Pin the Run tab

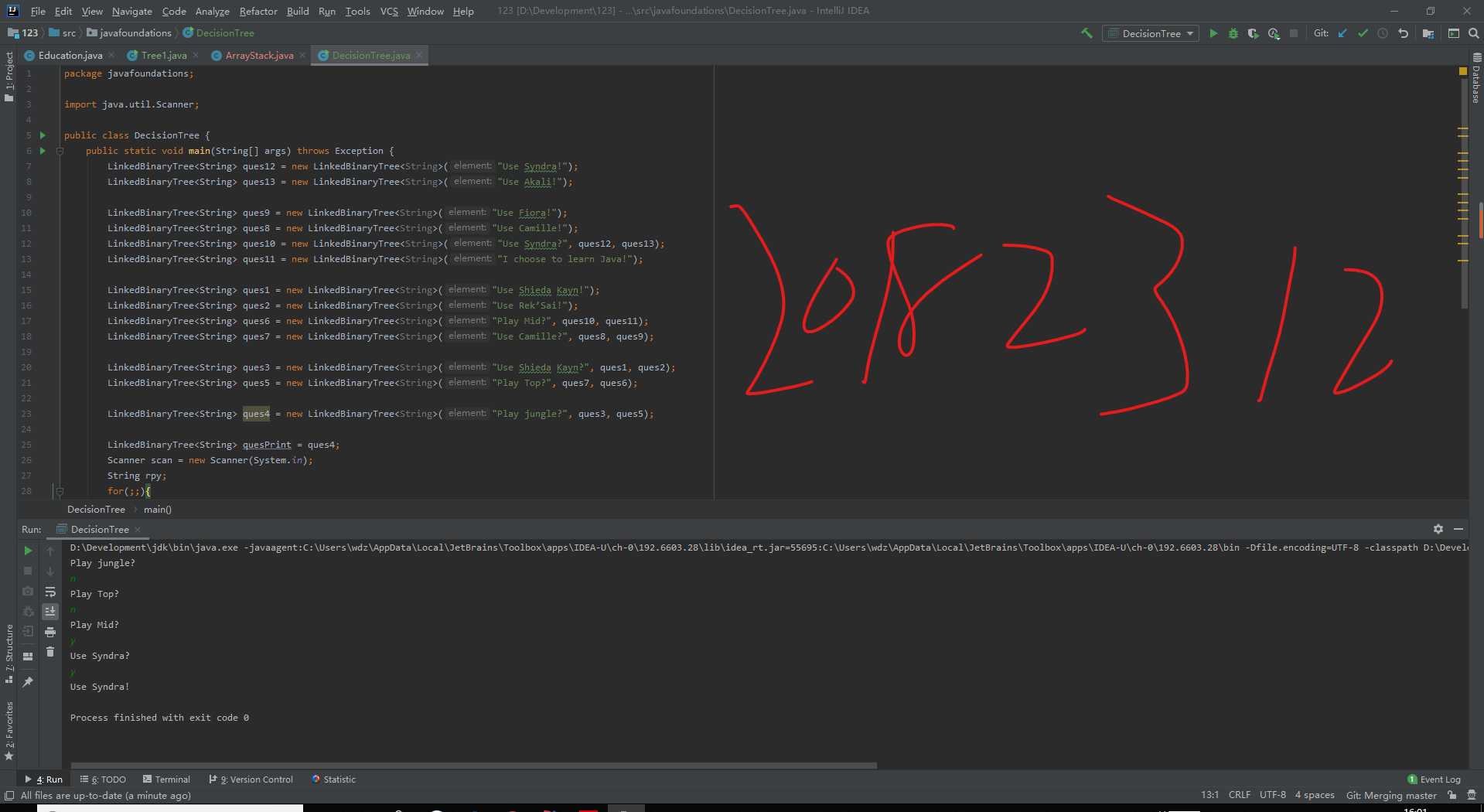coord(28,681)
